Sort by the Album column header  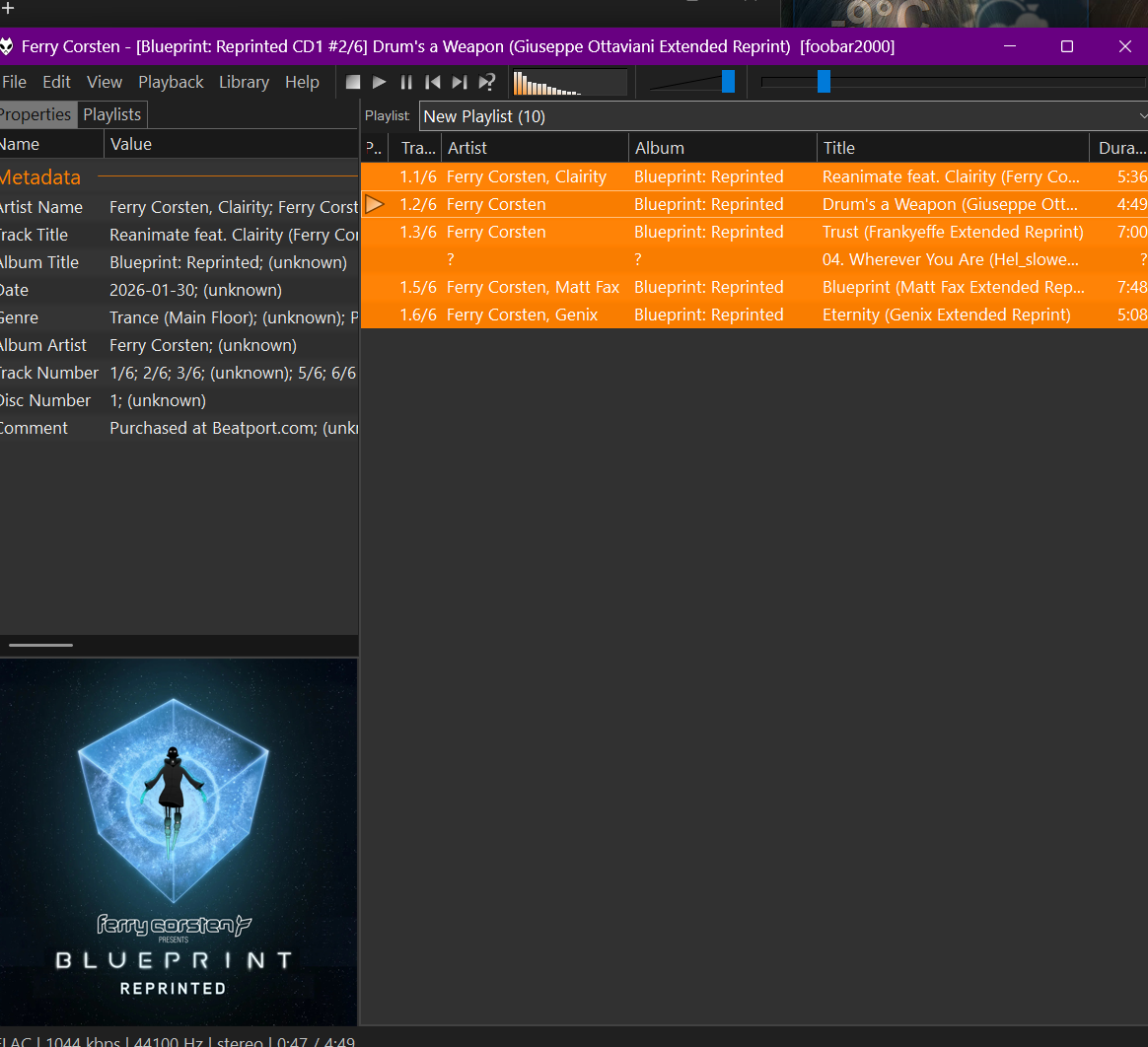[x=723, y=148]
